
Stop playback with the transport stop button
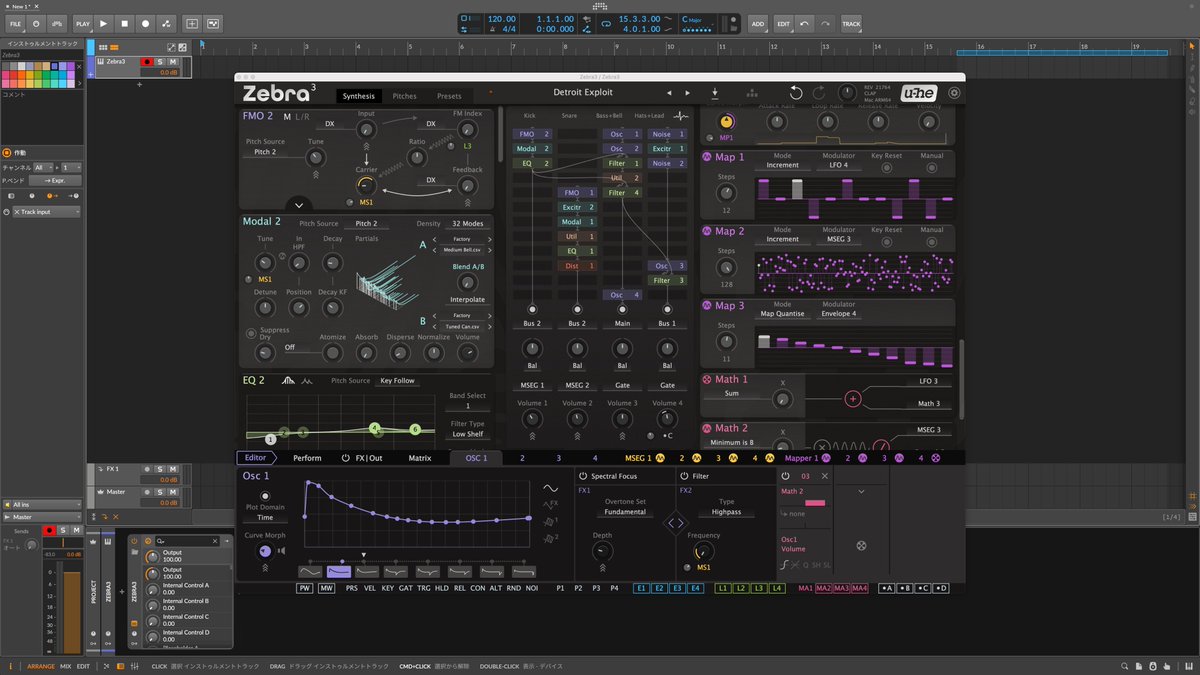125,23
